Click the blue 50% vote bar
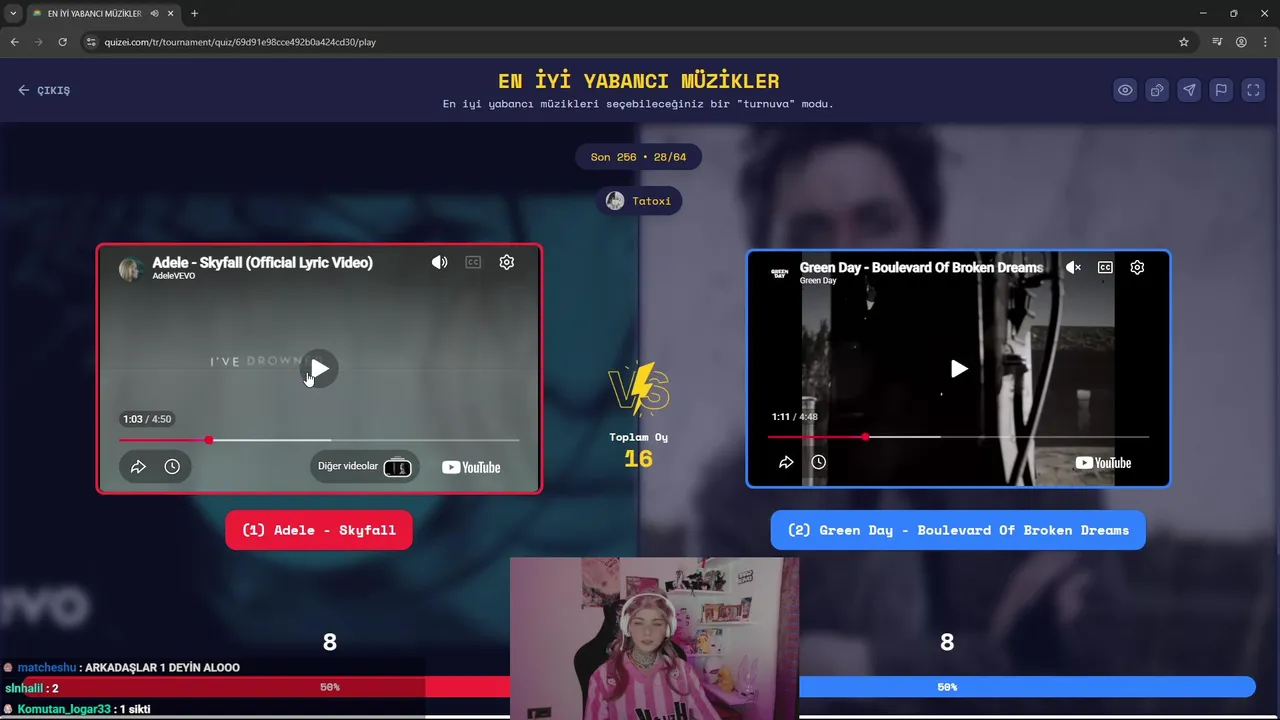 click(x=947, y=687)
